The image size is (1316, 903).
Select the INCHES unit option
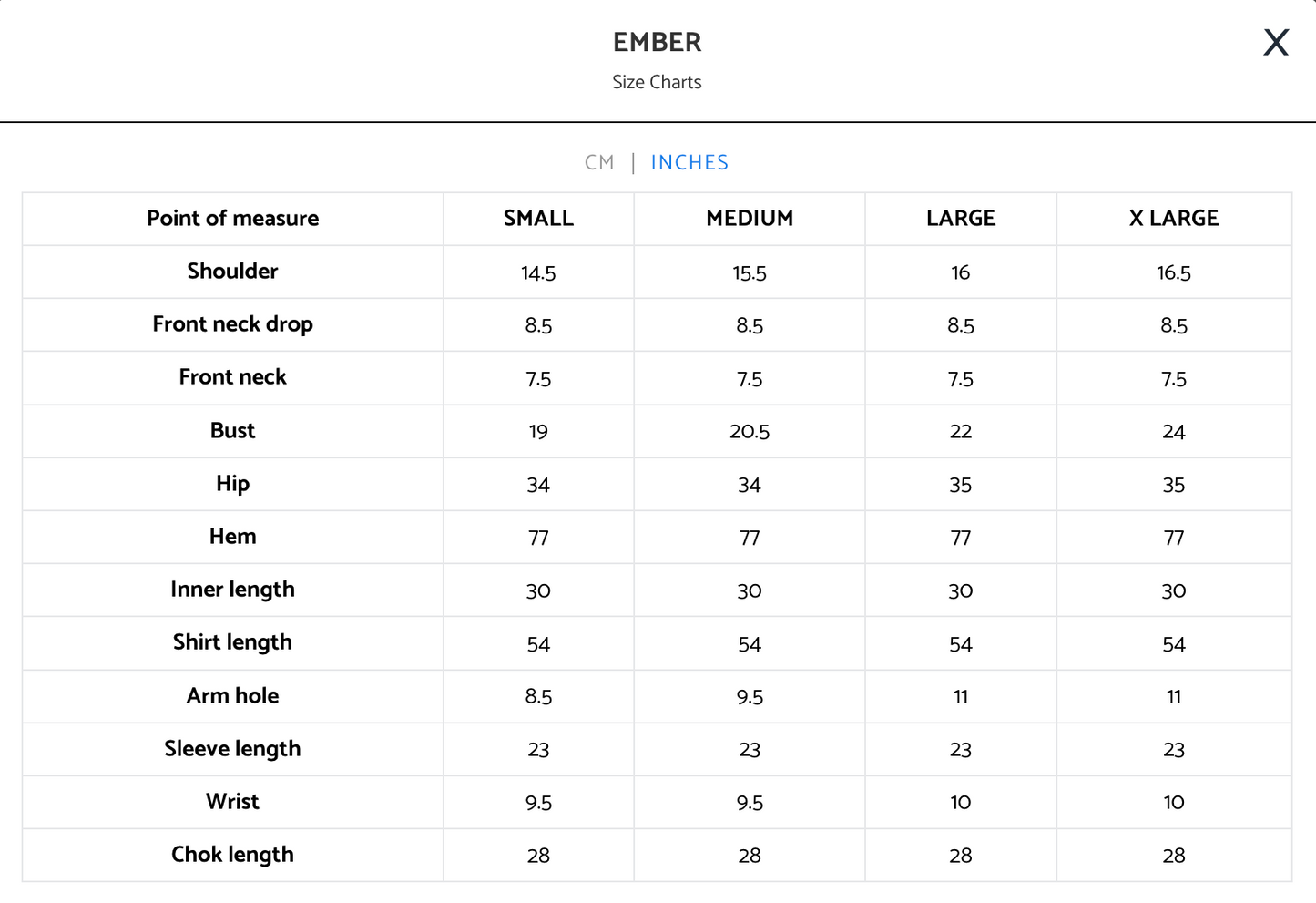click(689, 163)
